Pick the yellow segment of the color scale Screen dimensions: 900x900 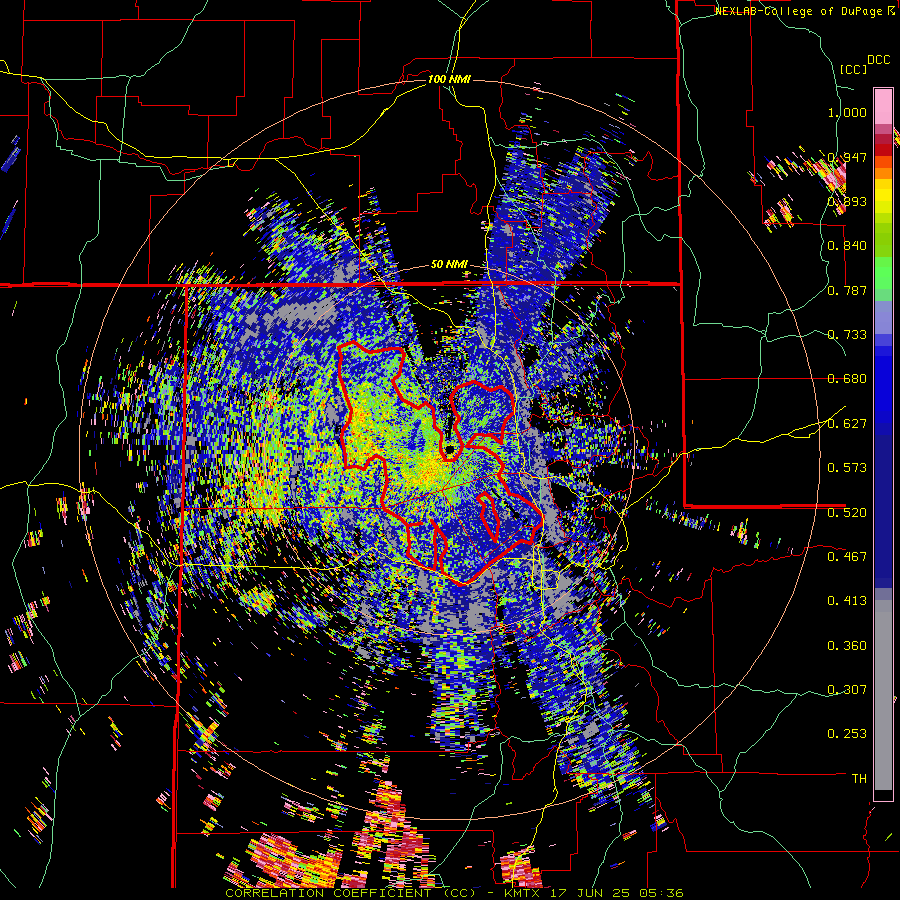tap(883, 195)
